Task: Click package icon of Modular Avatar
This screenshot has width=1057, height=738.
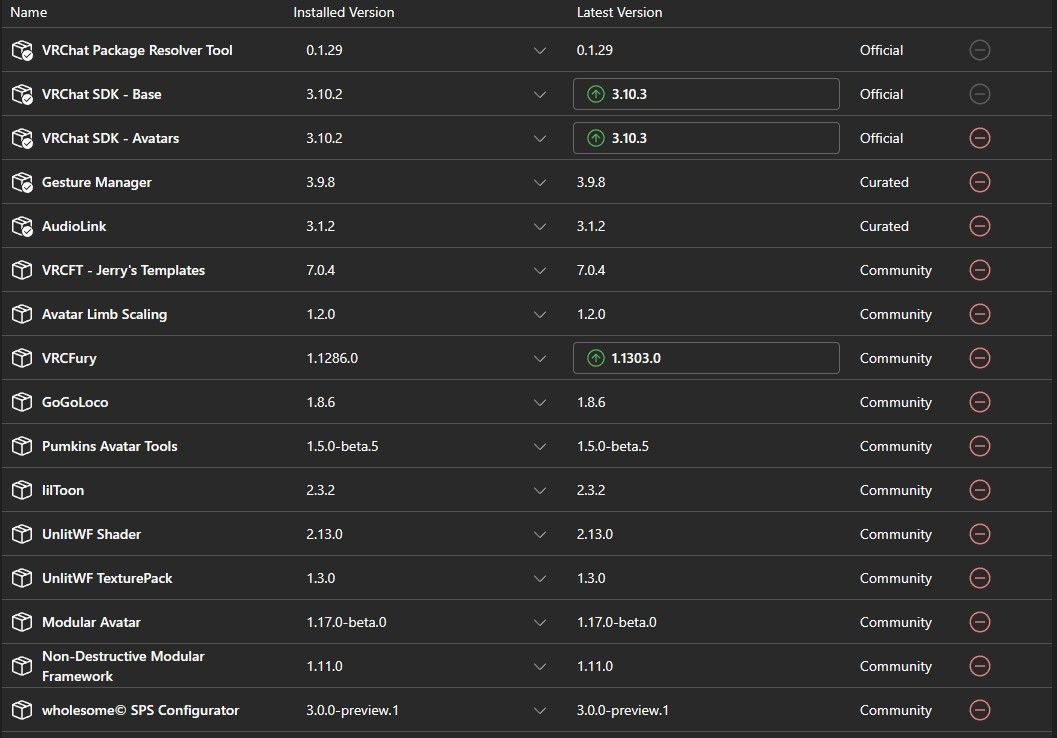Action: point(22,622)
